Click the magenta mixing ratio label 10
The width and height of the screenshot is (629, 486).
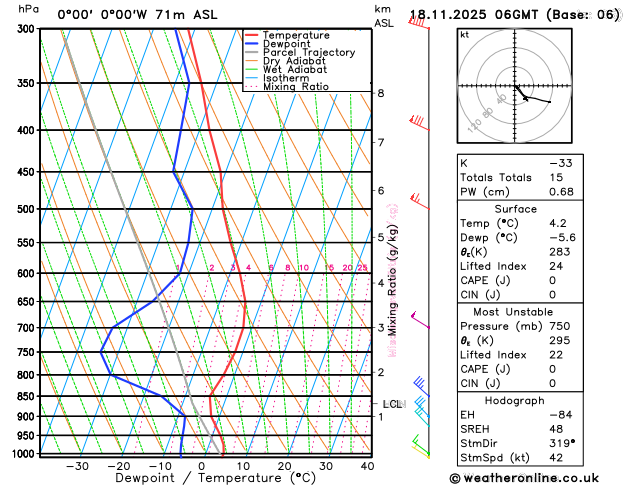304,267
